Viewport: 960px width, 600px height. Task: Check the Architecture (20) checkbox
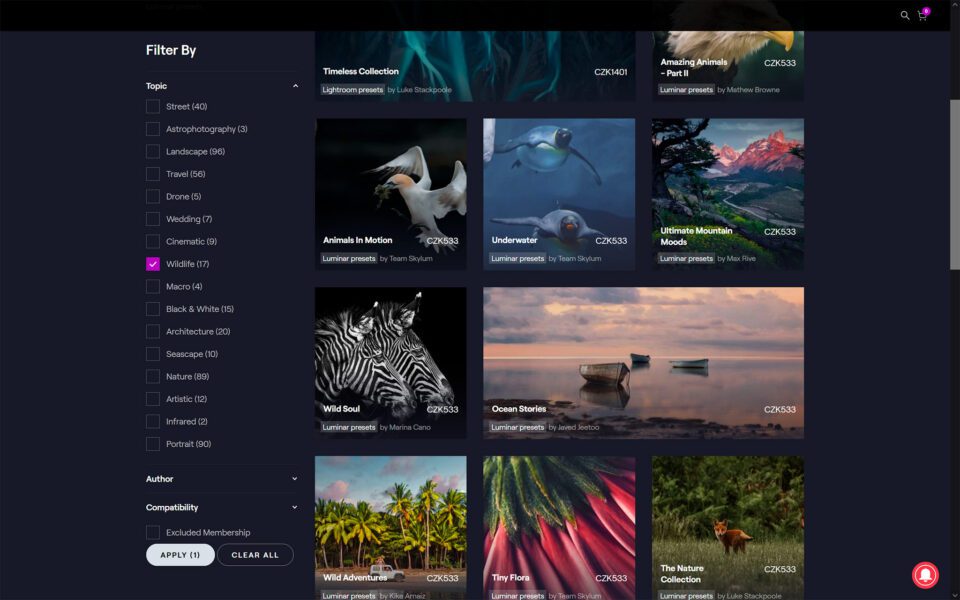coord(153,332)
